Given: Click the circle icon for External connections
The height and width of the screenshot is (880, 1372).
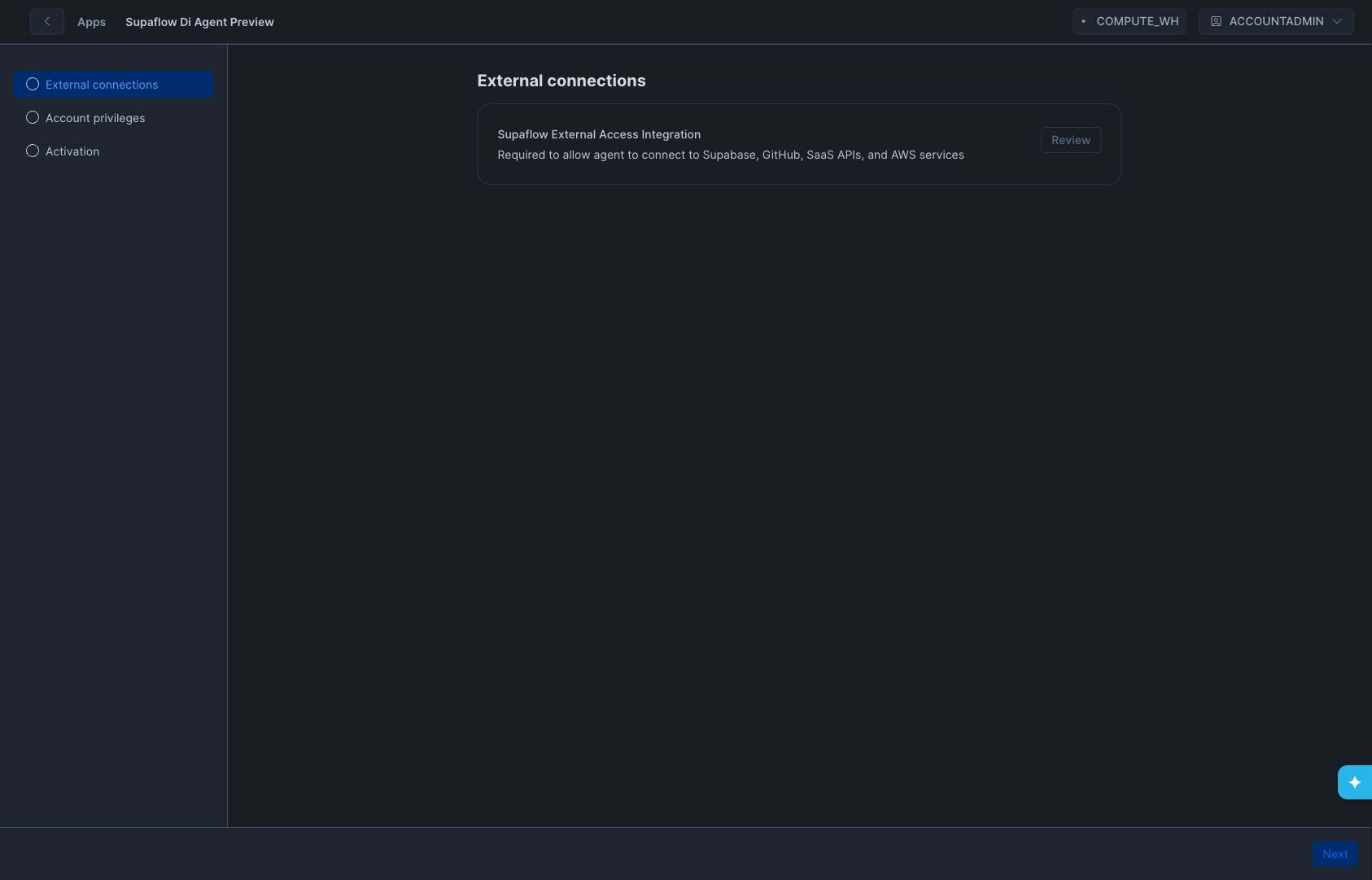Looking at the screenshot, I should point(33,85).
